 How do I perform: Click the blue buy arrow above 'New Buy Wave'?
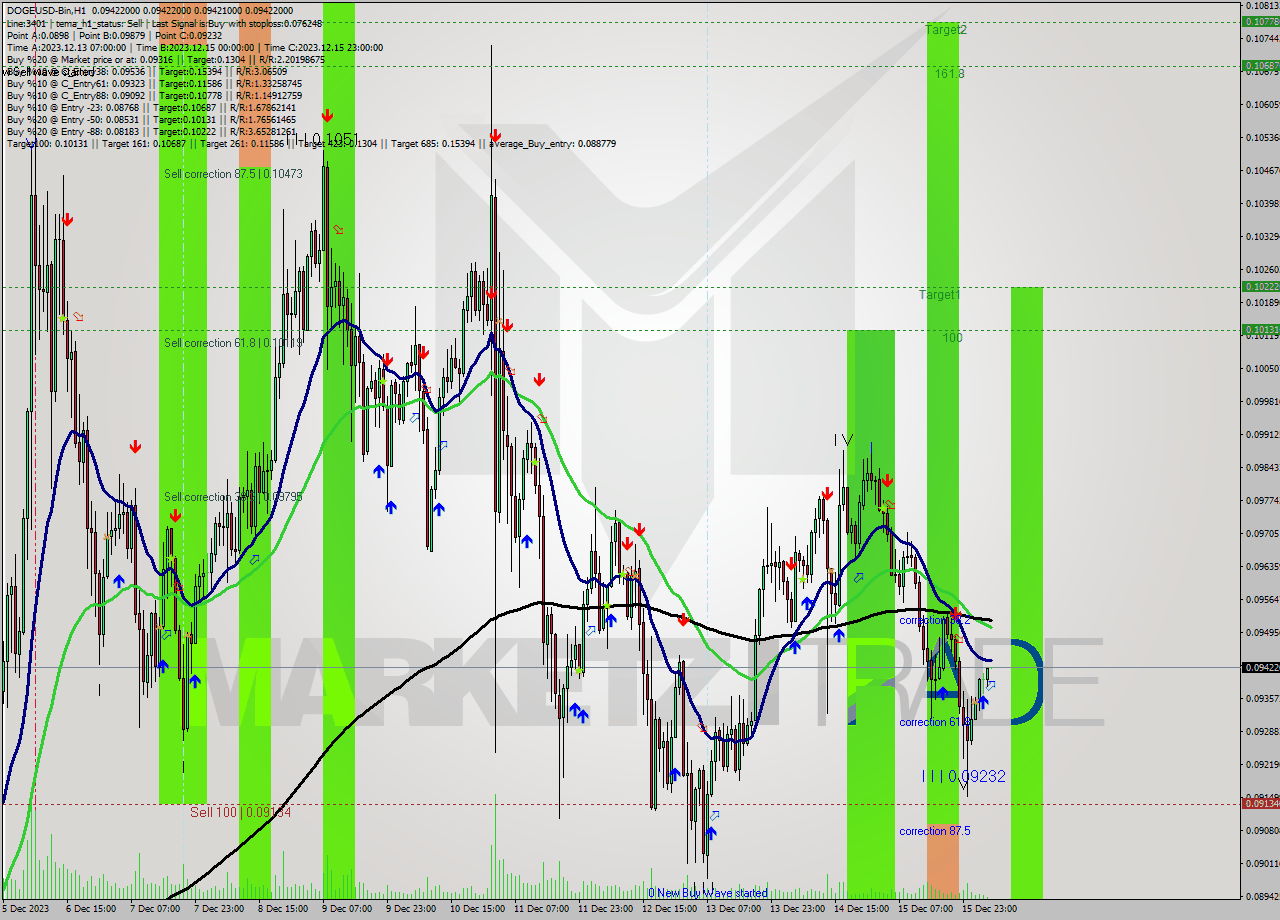(712, 832)
